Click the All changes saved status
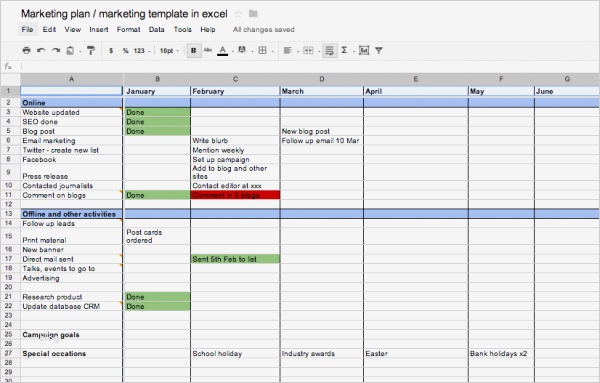Screen dimensions: 600x383 tap(264, 29)
